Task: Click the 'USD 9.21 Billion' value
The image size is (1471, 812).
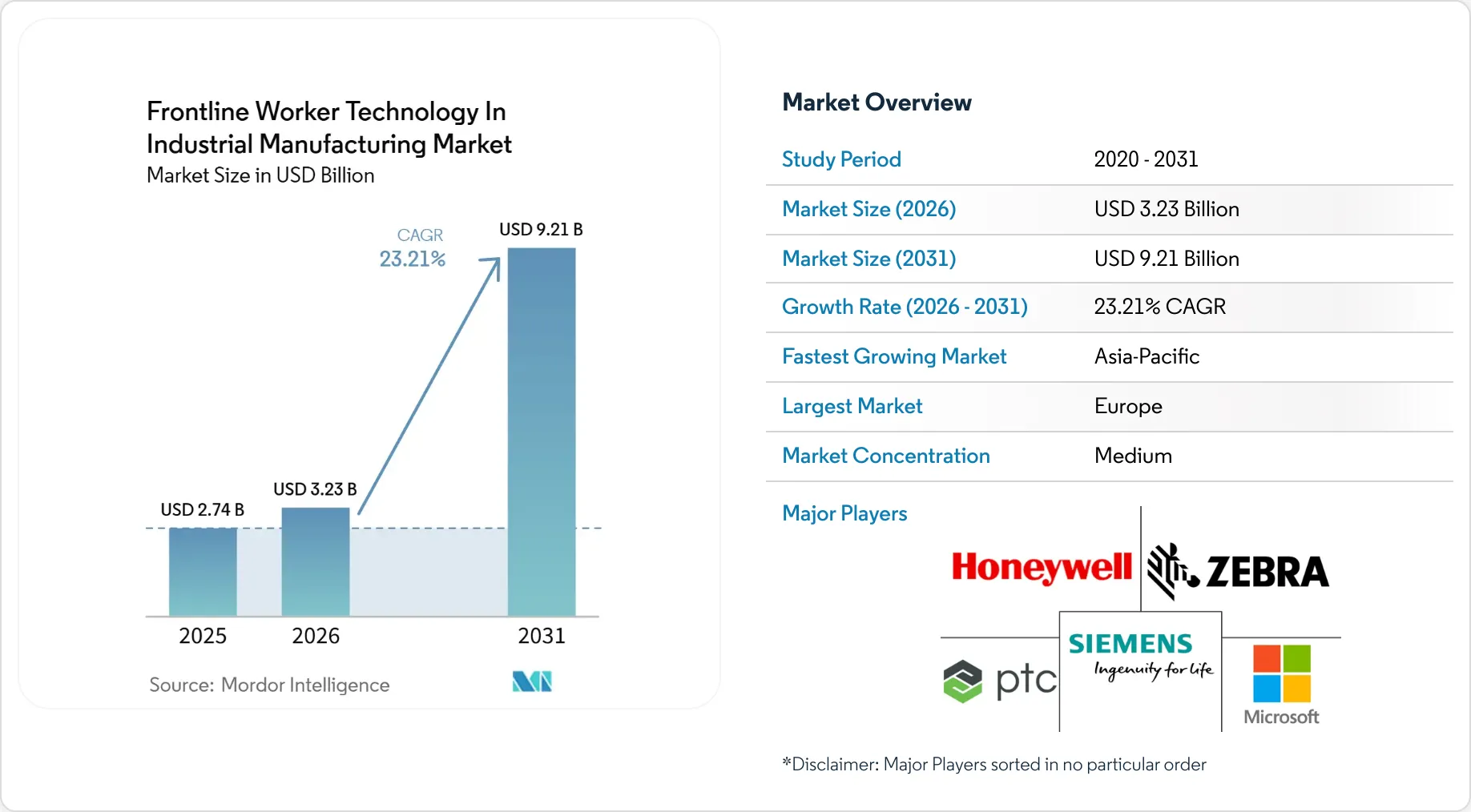Action: pos(1167,259)
